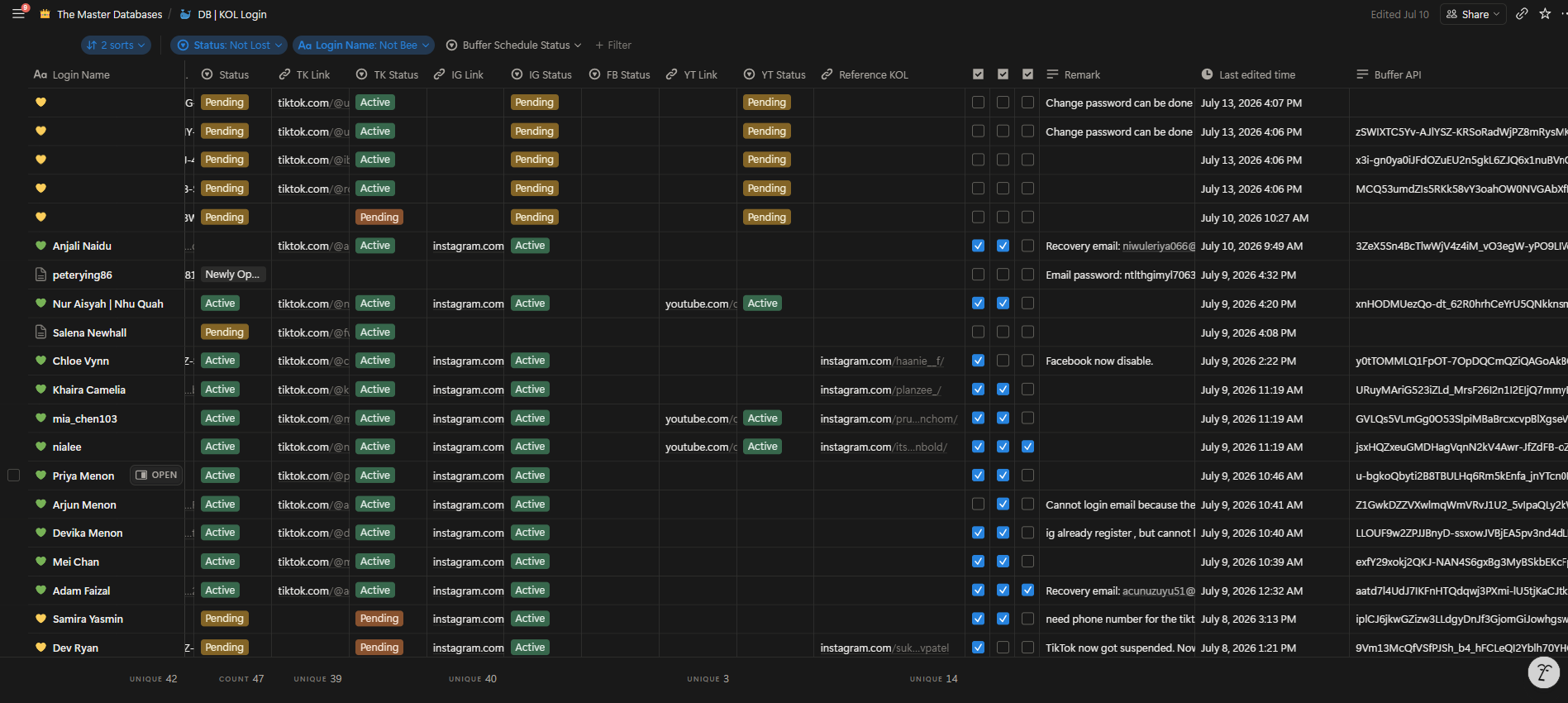Toggle third checkbox in Adam Faizal row
This screenshot has height=703, width=1568.
(1027, 590)
